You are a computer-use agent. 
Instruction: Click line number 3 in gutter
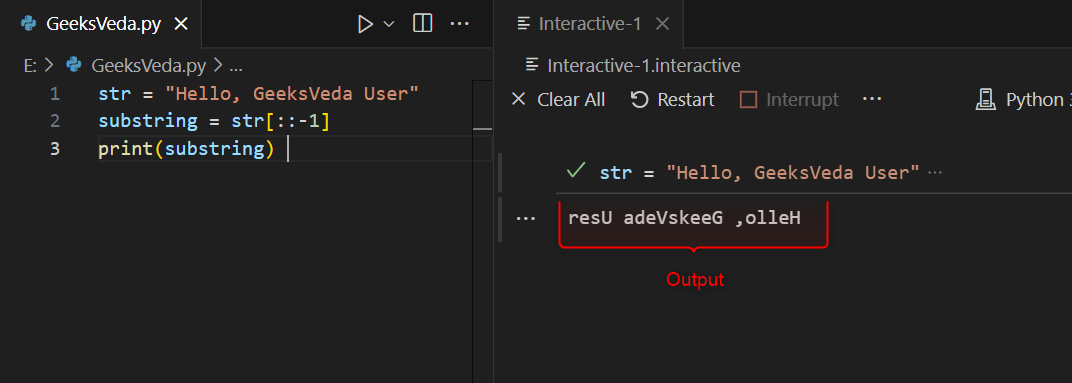click(x=55, y=148)
